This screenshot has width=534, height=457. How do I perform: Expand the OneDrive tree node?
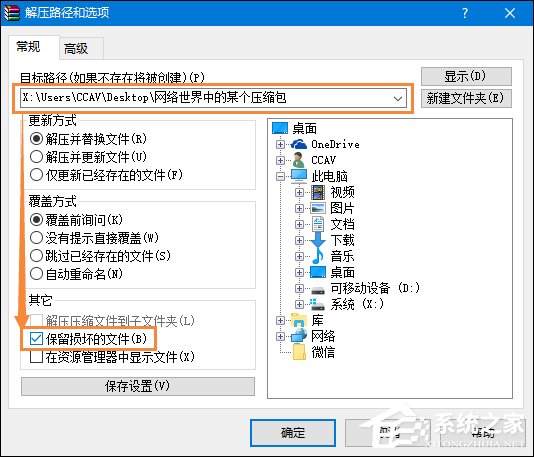[x=280, y=144]
